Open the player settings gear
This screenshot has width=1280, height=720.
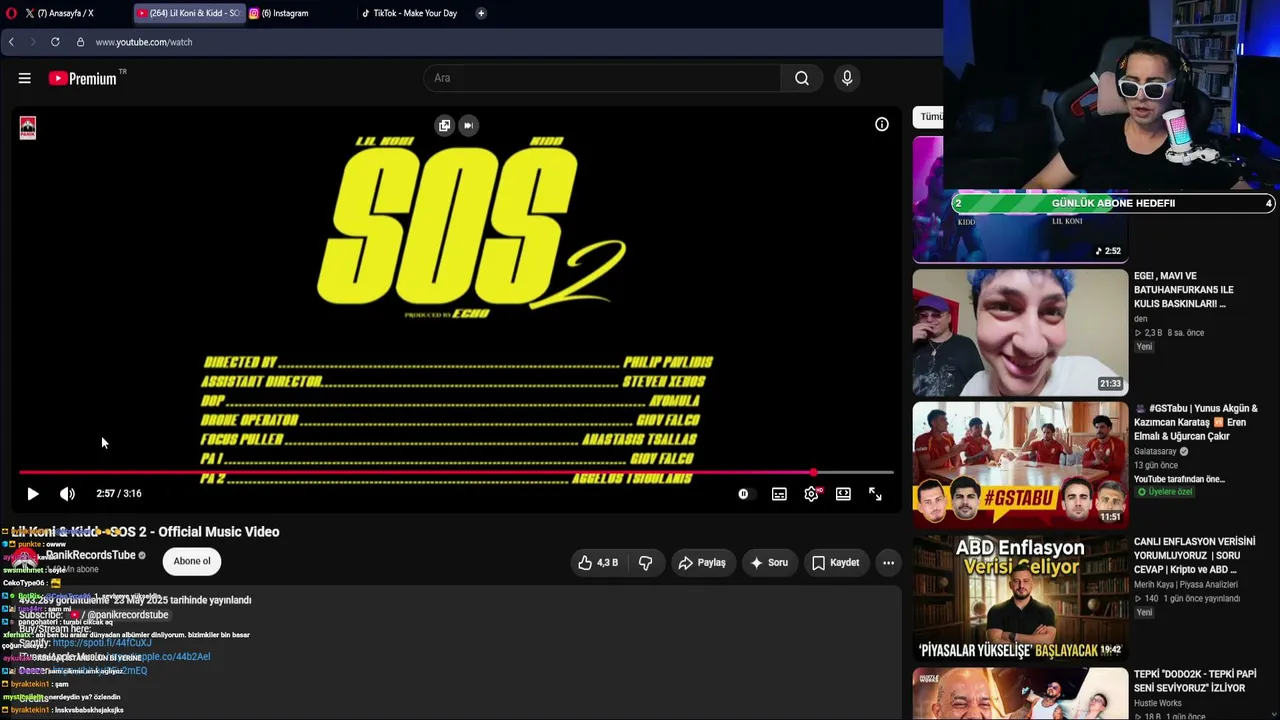tap(811, 494)
